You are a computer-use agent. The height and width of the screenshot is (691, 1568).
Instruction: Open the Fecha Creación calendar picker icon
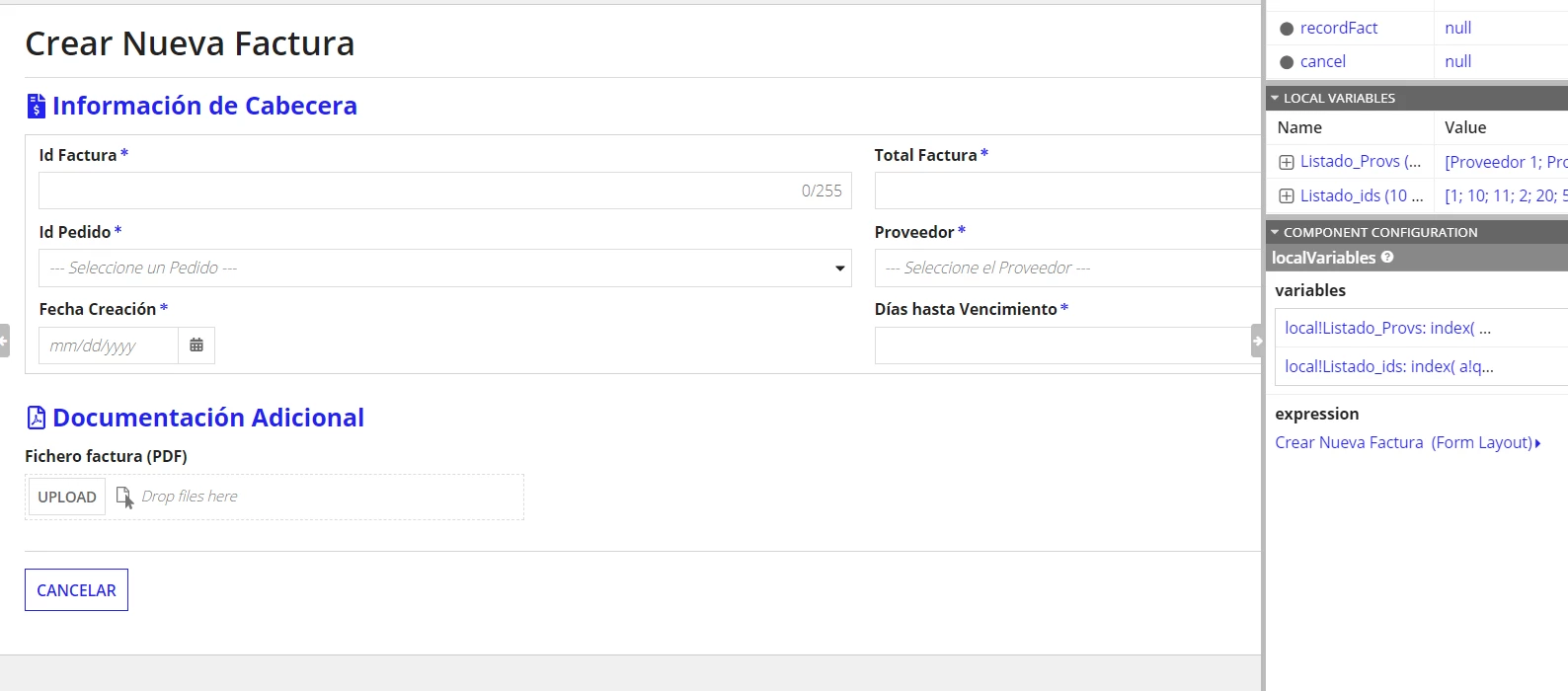click(x=196, y=345)
